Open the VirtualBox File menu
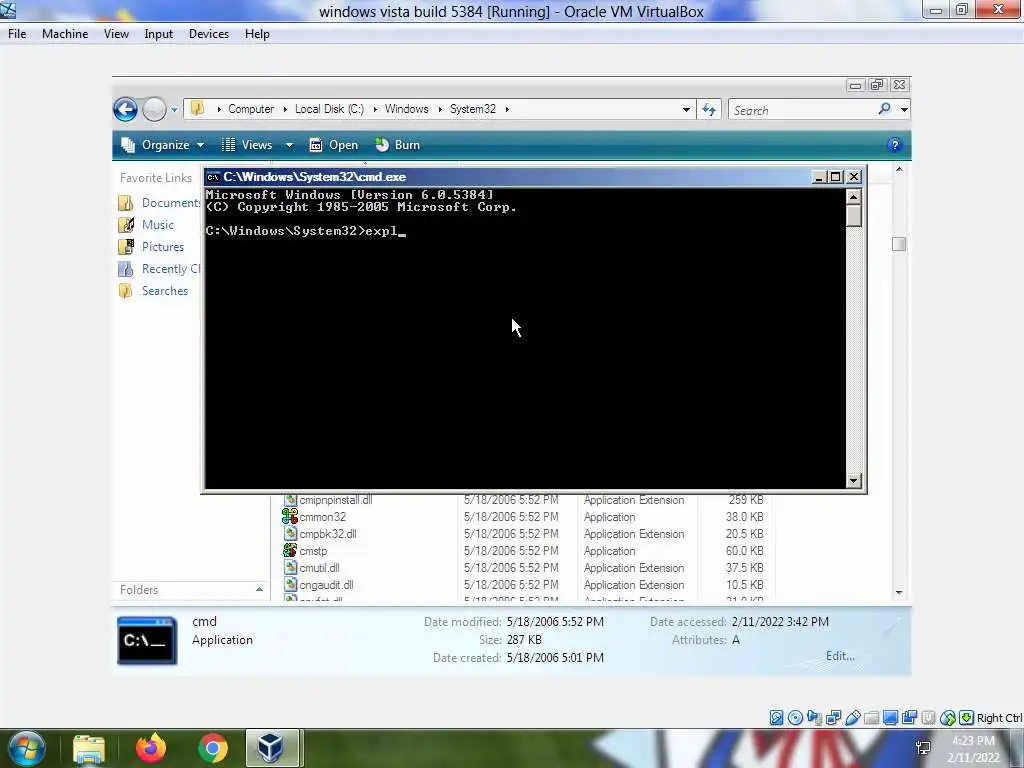 [17, 34]
